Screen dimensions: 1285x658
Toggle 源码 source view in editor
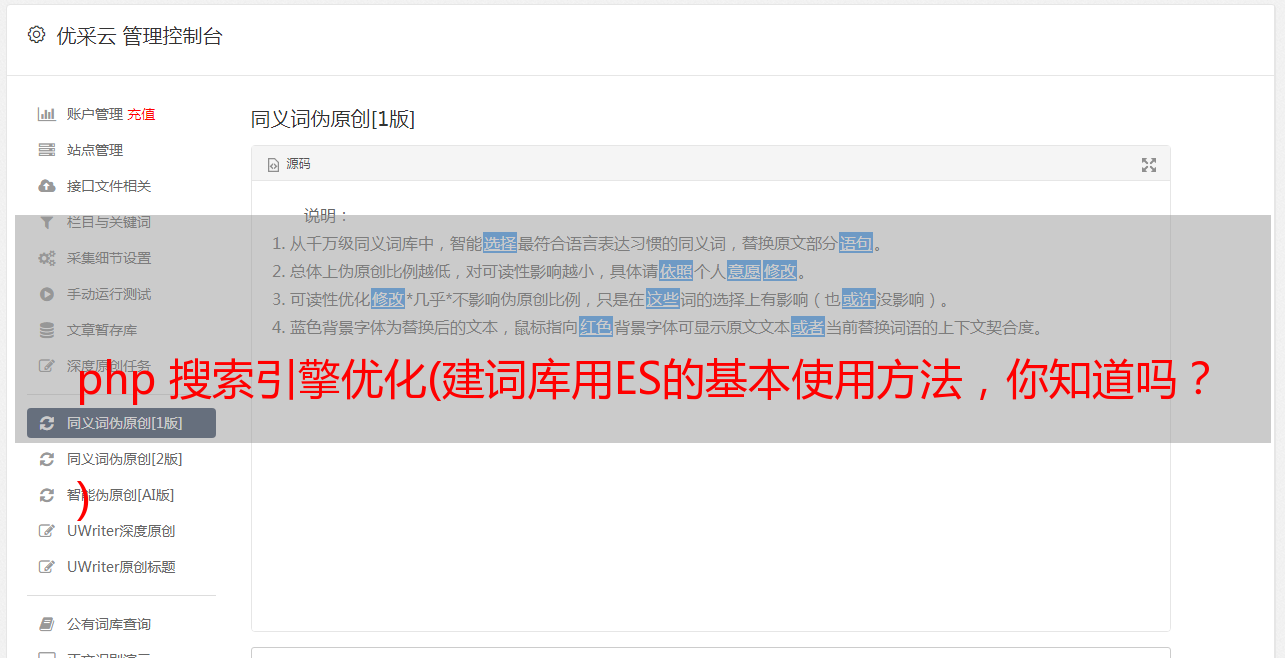pyautogui.click(x=289, y=164)
